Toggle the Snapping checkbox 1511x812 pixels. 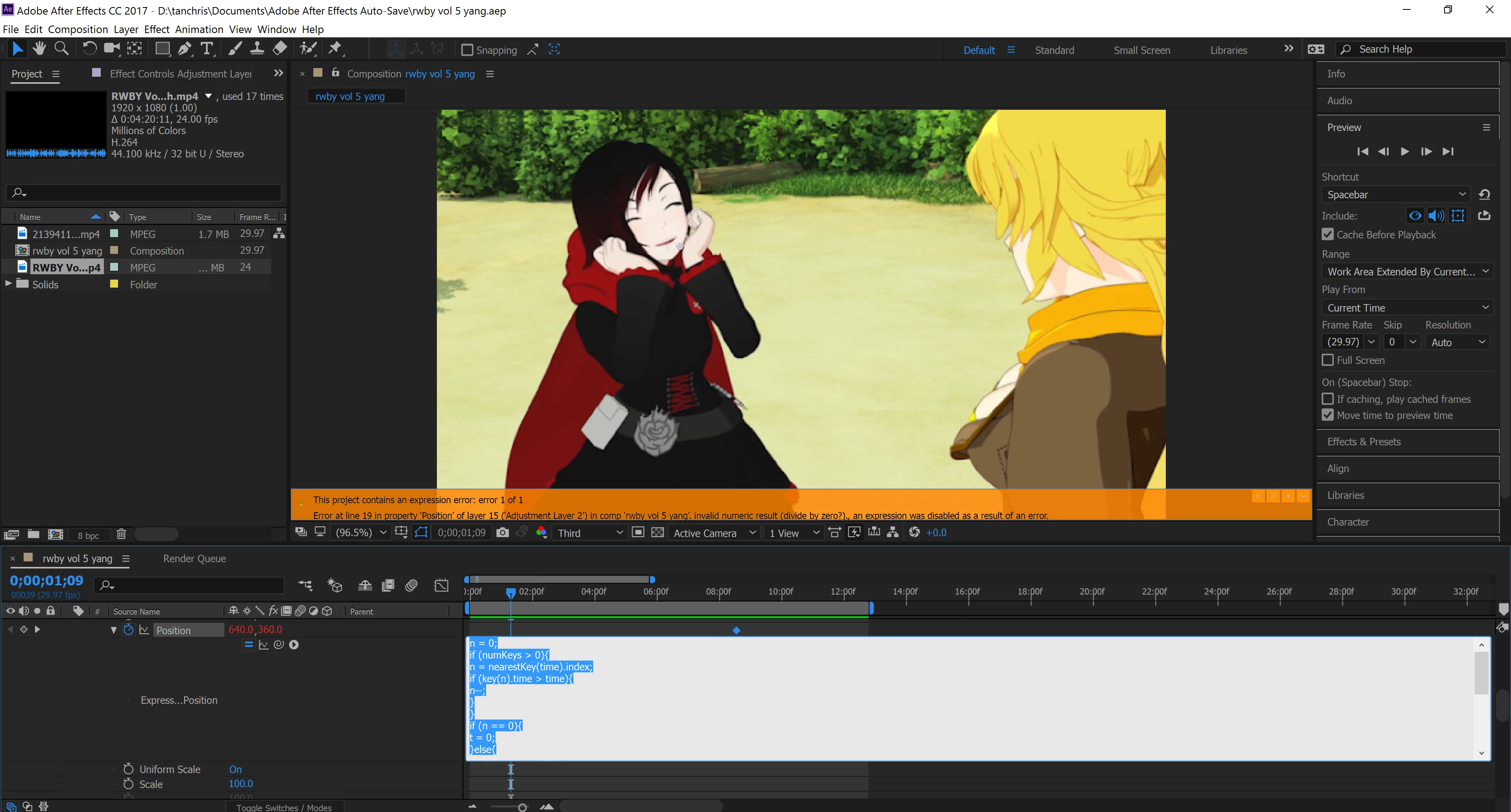point(467,50)
